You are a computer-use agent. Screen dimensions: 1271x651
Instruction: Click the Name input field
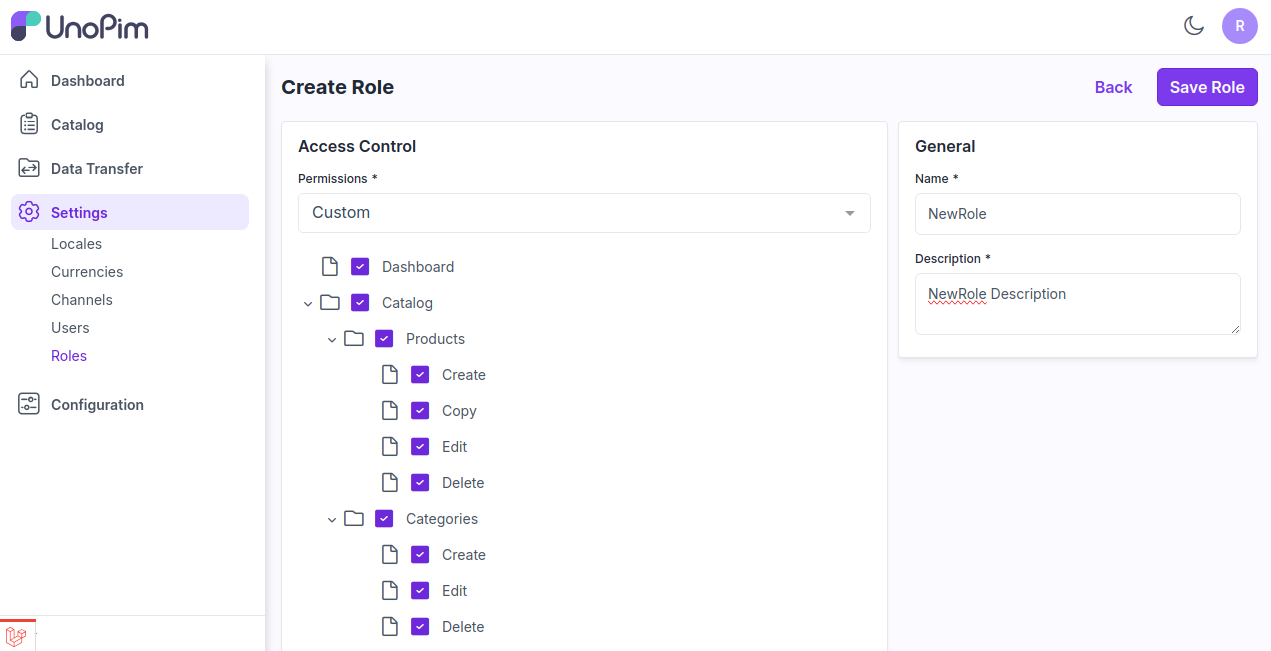click(1077, 214)
